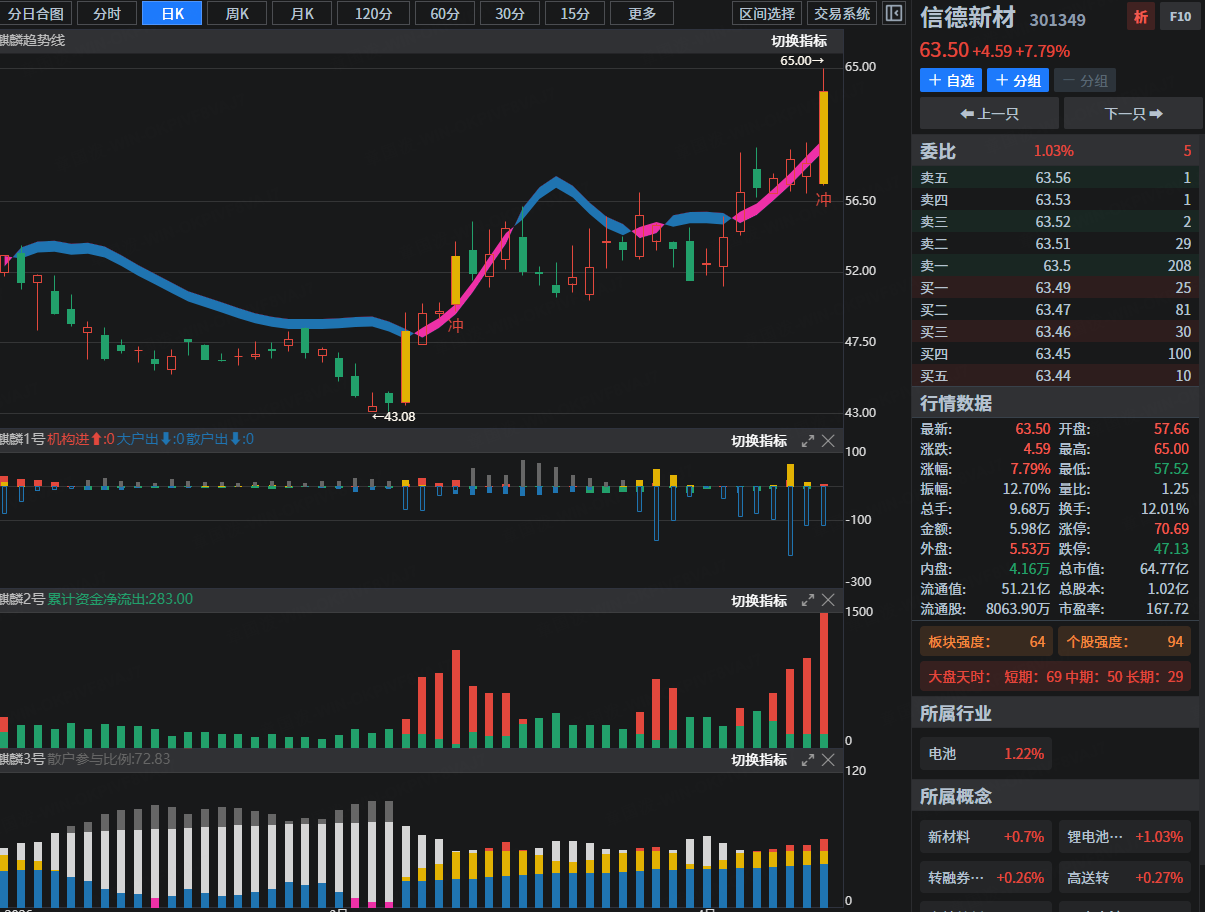
Task: Close the 麒麟1号 indicator panel
Action: pyautogui.click(x=828, y=441)
